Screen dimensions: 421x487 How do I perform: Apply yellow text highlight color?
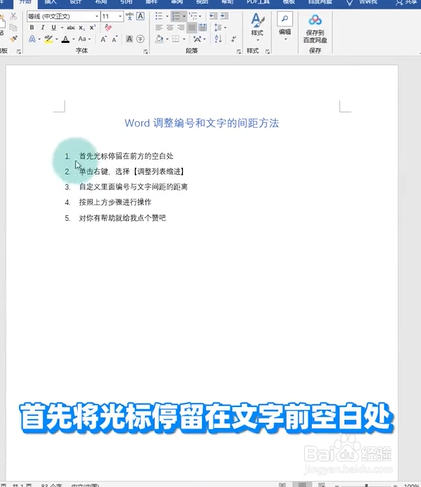coord(49,39)
